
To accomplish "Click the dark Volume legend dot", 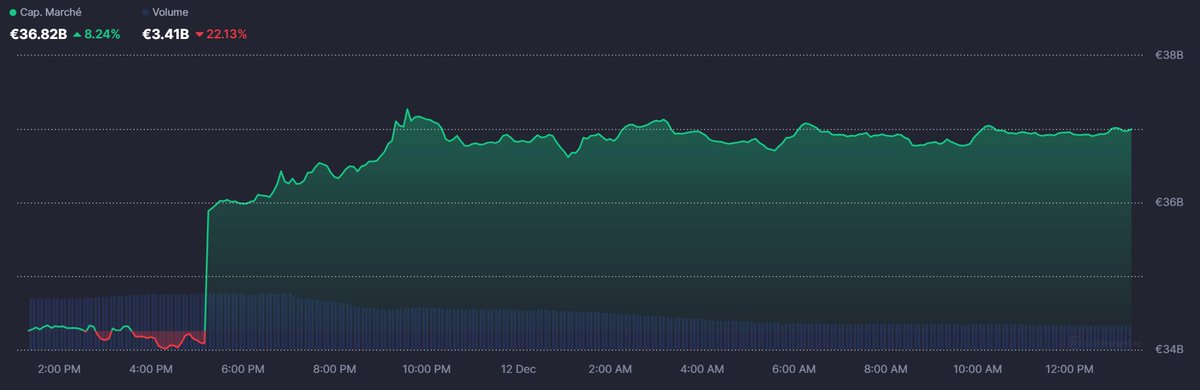I will click(x=147, y=12).
